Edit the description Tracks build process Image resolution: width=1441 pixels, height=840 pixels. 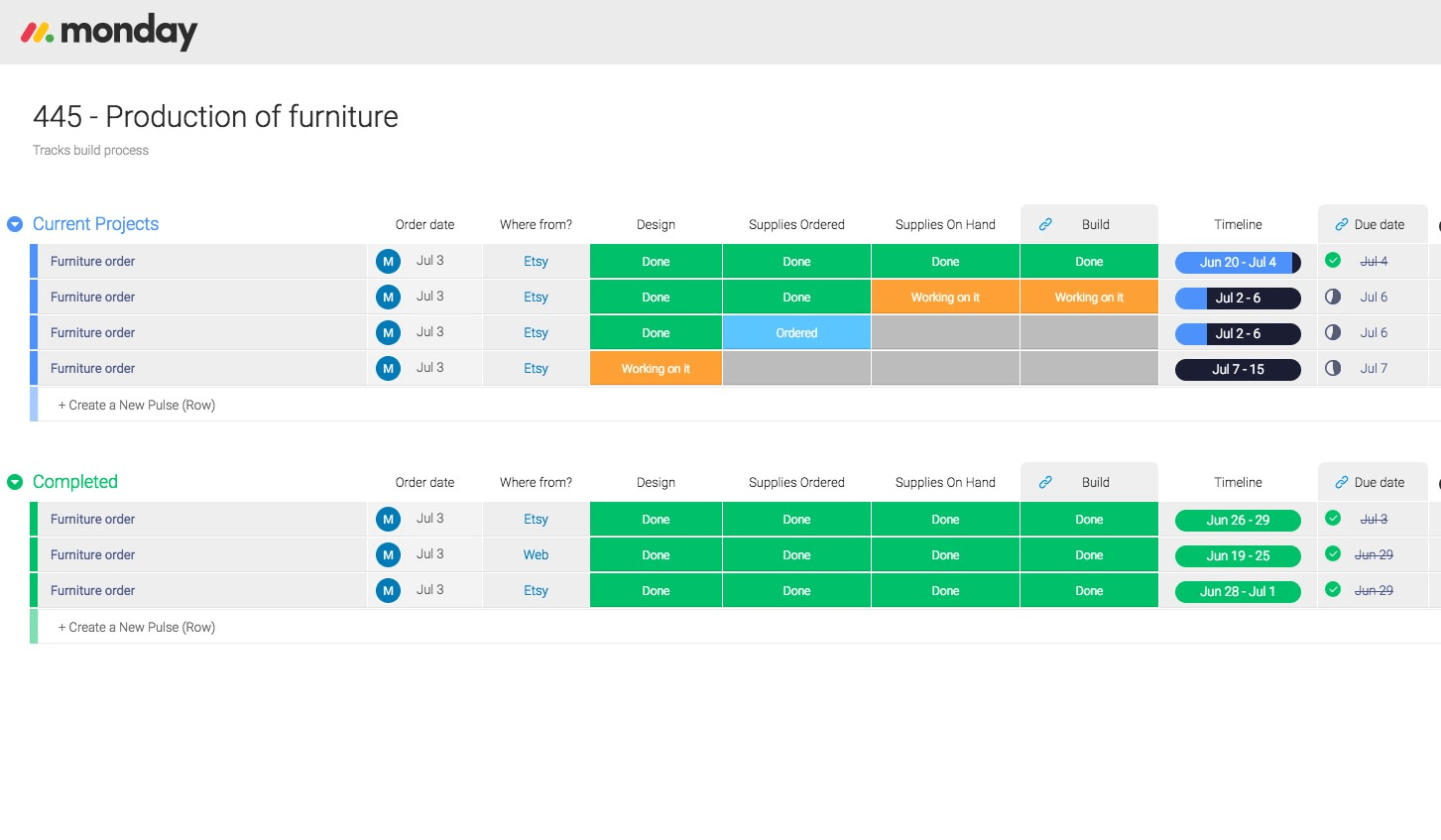90,151
